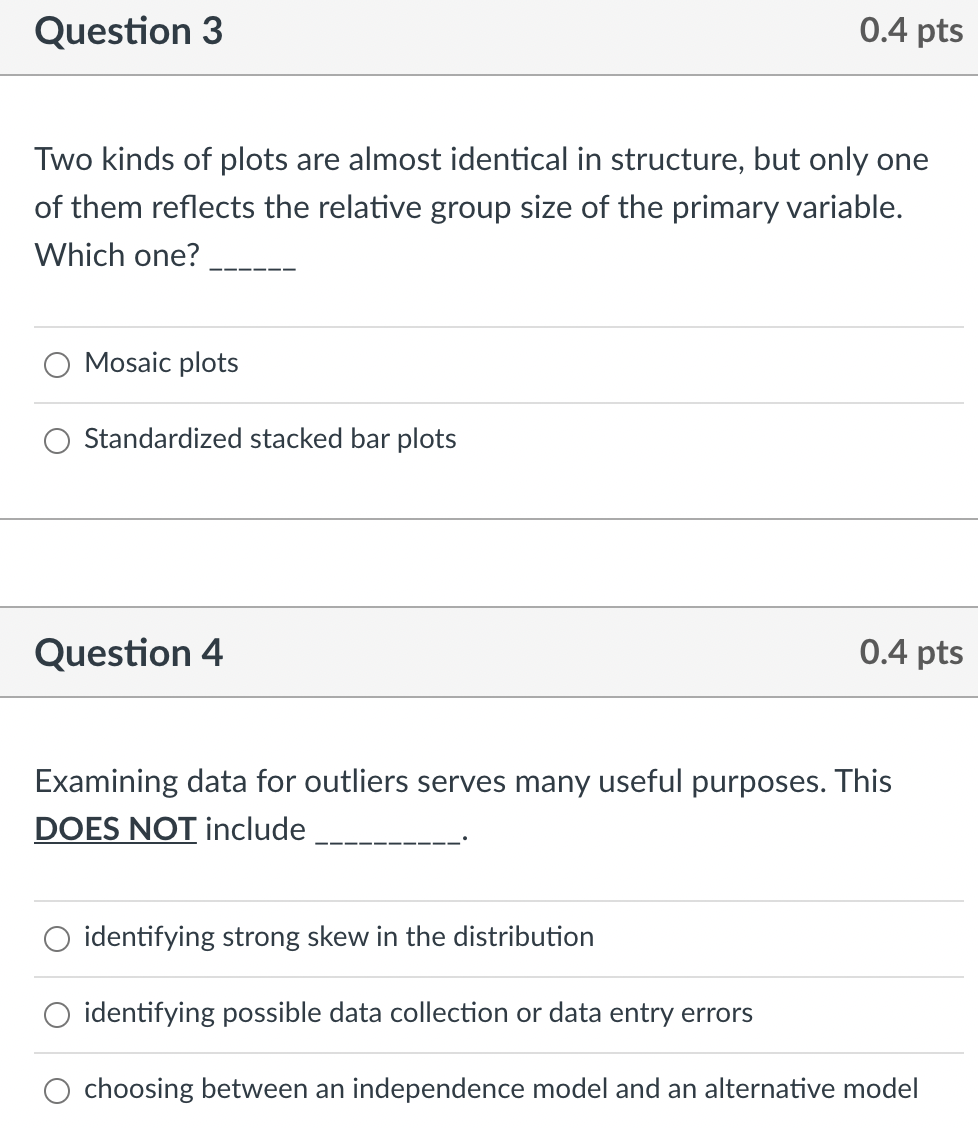Mark the Standardized stacked bar plots radio button
The width and height of the screenshot is (978, 1128).
[x=57, y=440]
